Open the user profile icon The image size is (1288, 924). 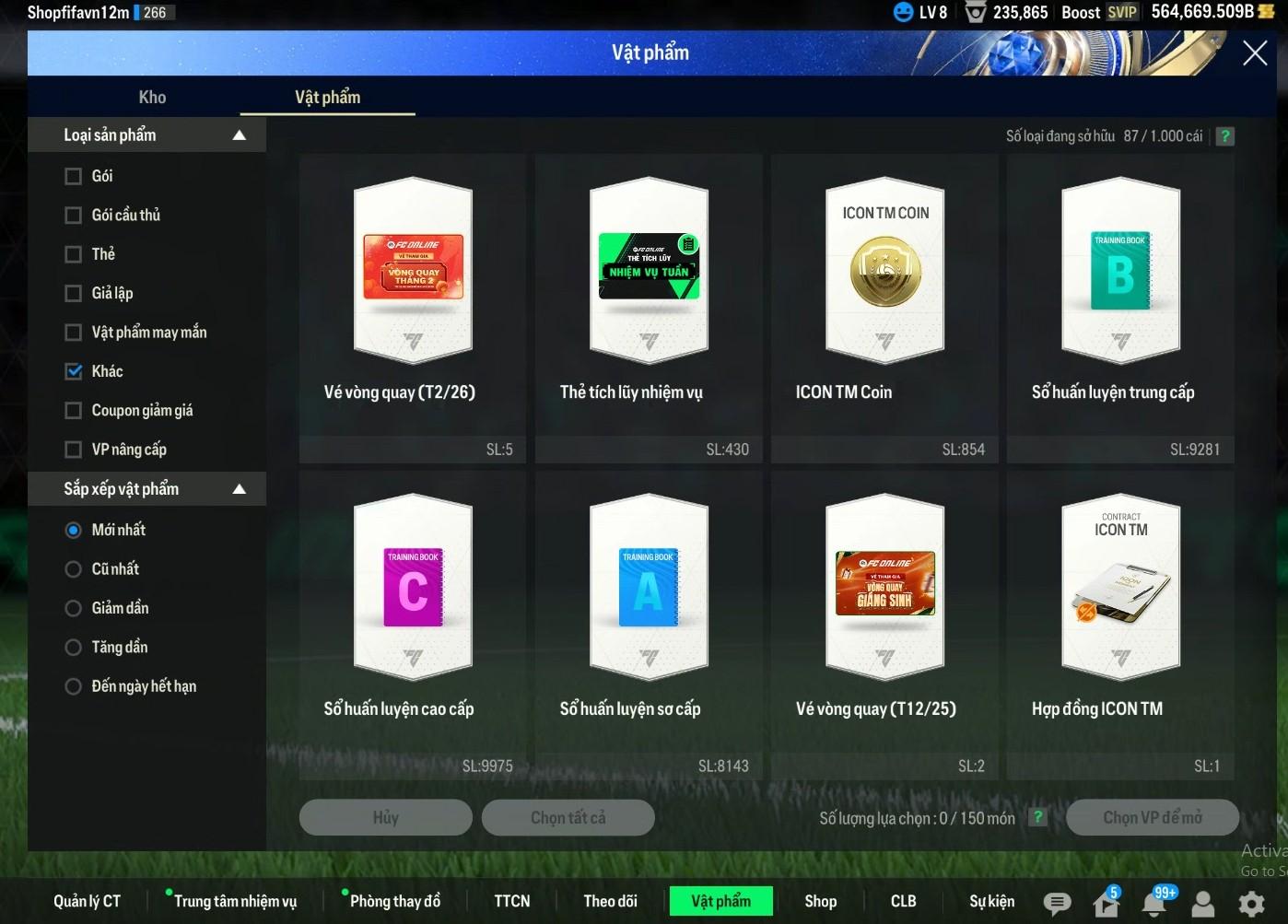1202,903
